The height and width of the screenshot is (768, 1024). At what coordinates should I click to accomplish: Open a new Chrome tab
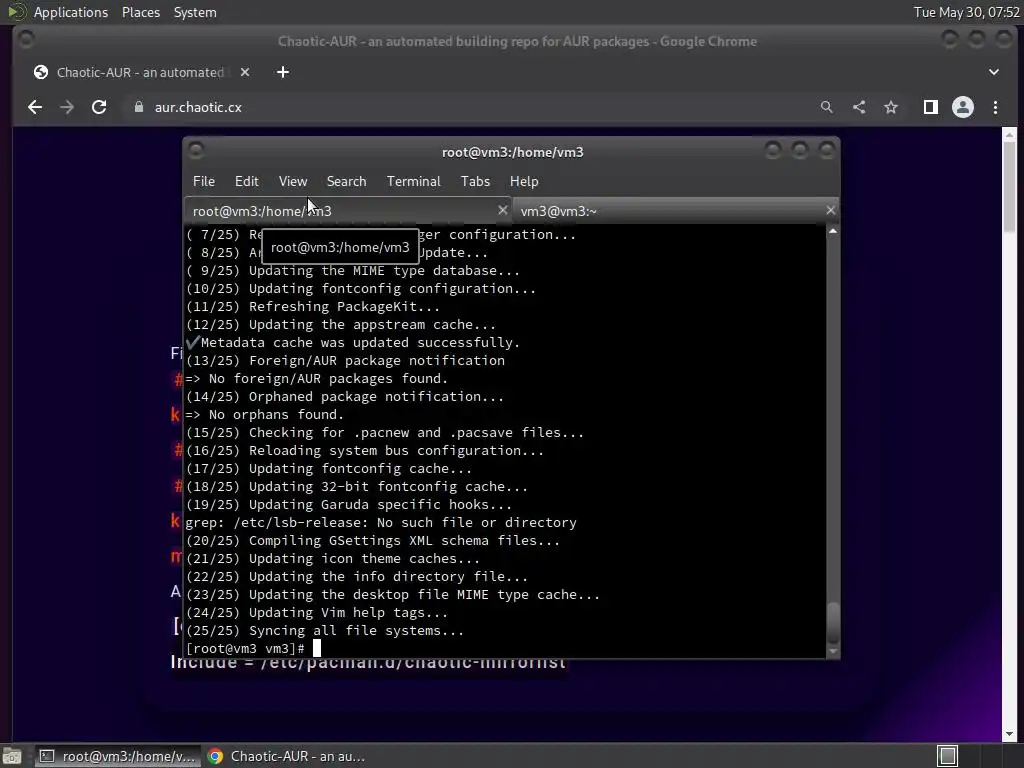click(x=283, y=72)
